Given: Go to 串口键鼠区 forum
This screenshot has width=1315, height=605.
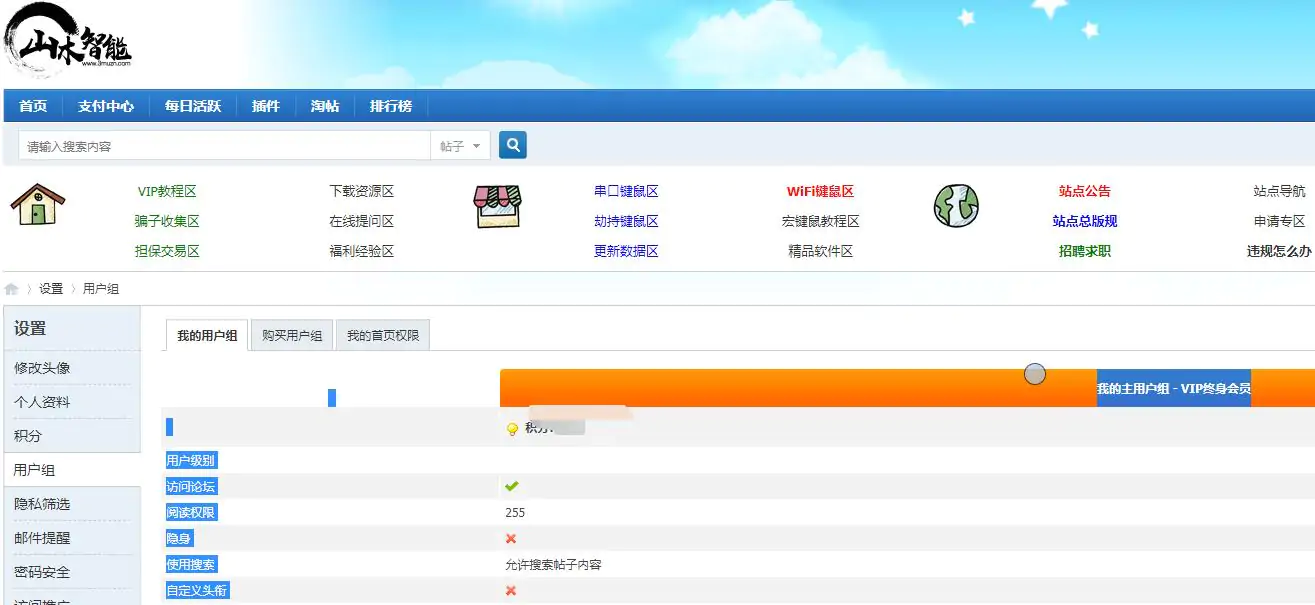Looking at the screenshot, I should tap(626, 191).
